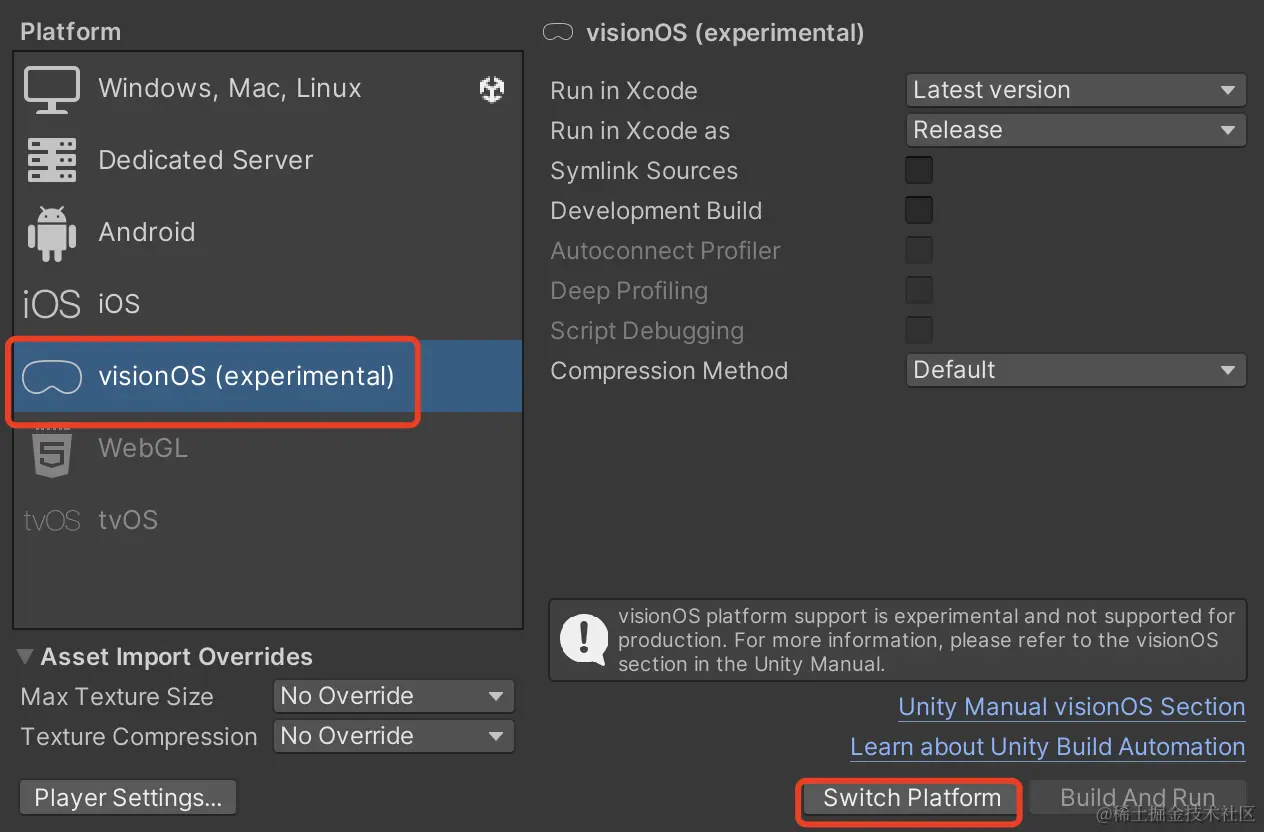
Task: Enable the Development Build checkbox
Action: pos(919,210)
